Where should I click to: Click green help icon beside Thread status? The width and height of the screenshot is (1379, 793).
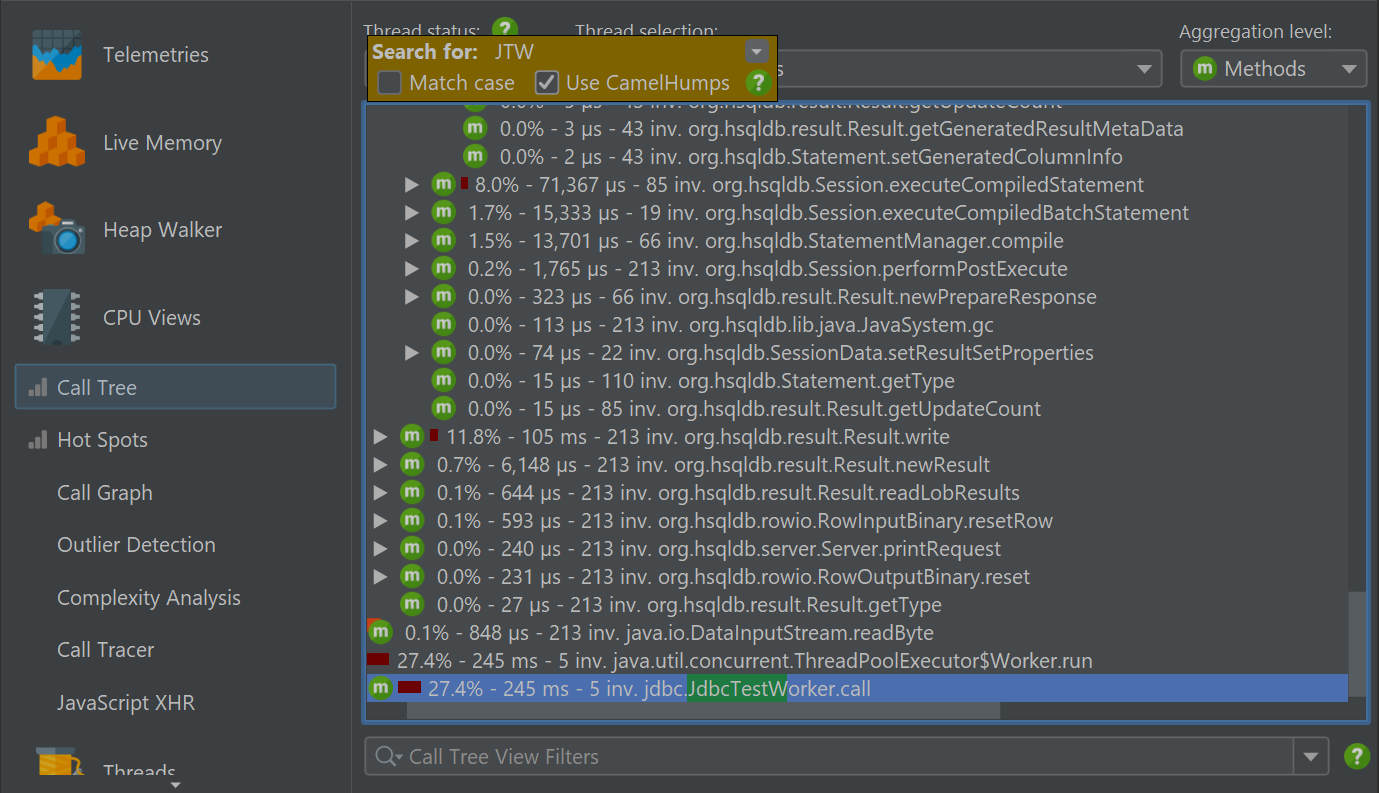(x=505, y=30)
